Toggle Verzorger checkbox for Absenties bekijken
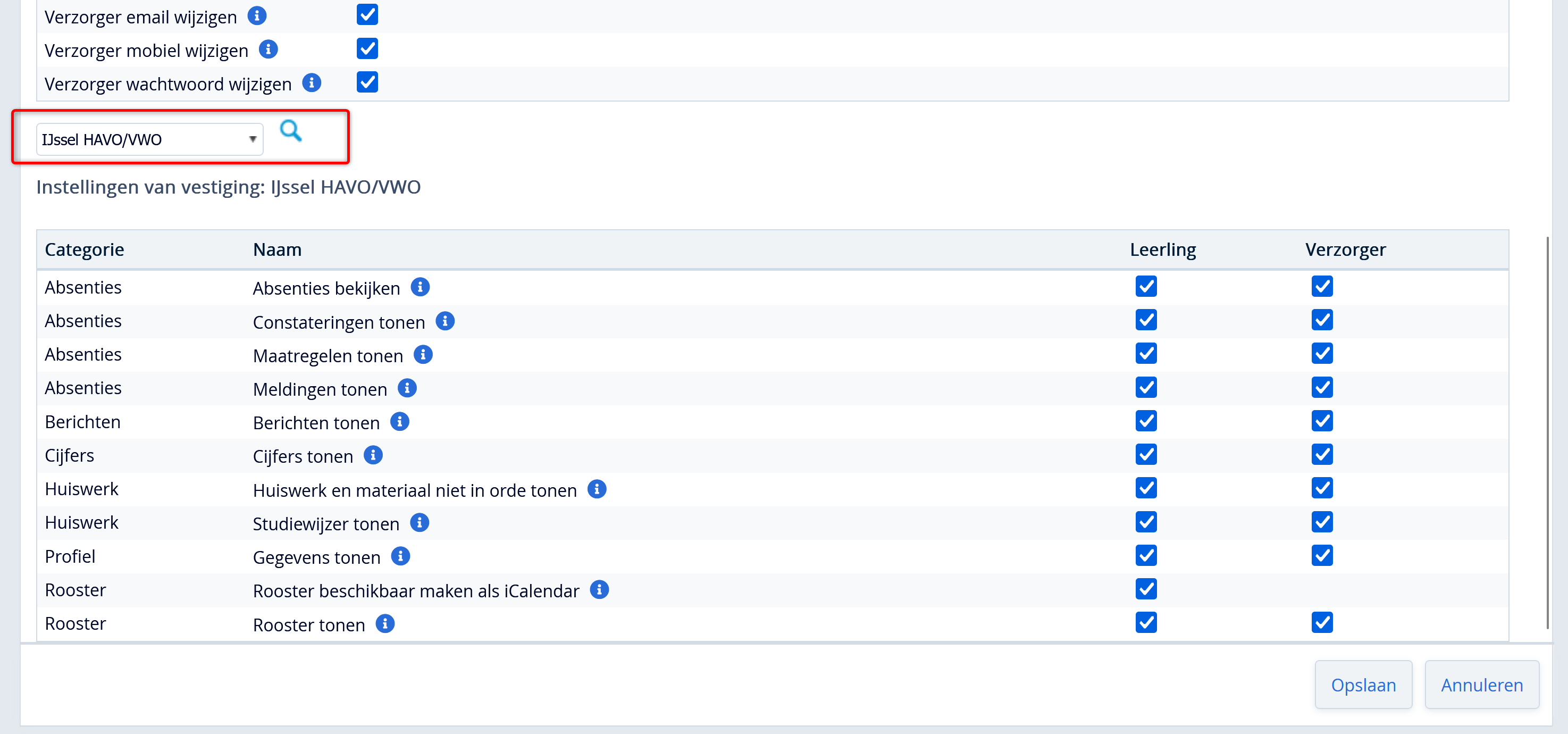Screen dimensions: 1568x734 click(x=1322, y=286)
